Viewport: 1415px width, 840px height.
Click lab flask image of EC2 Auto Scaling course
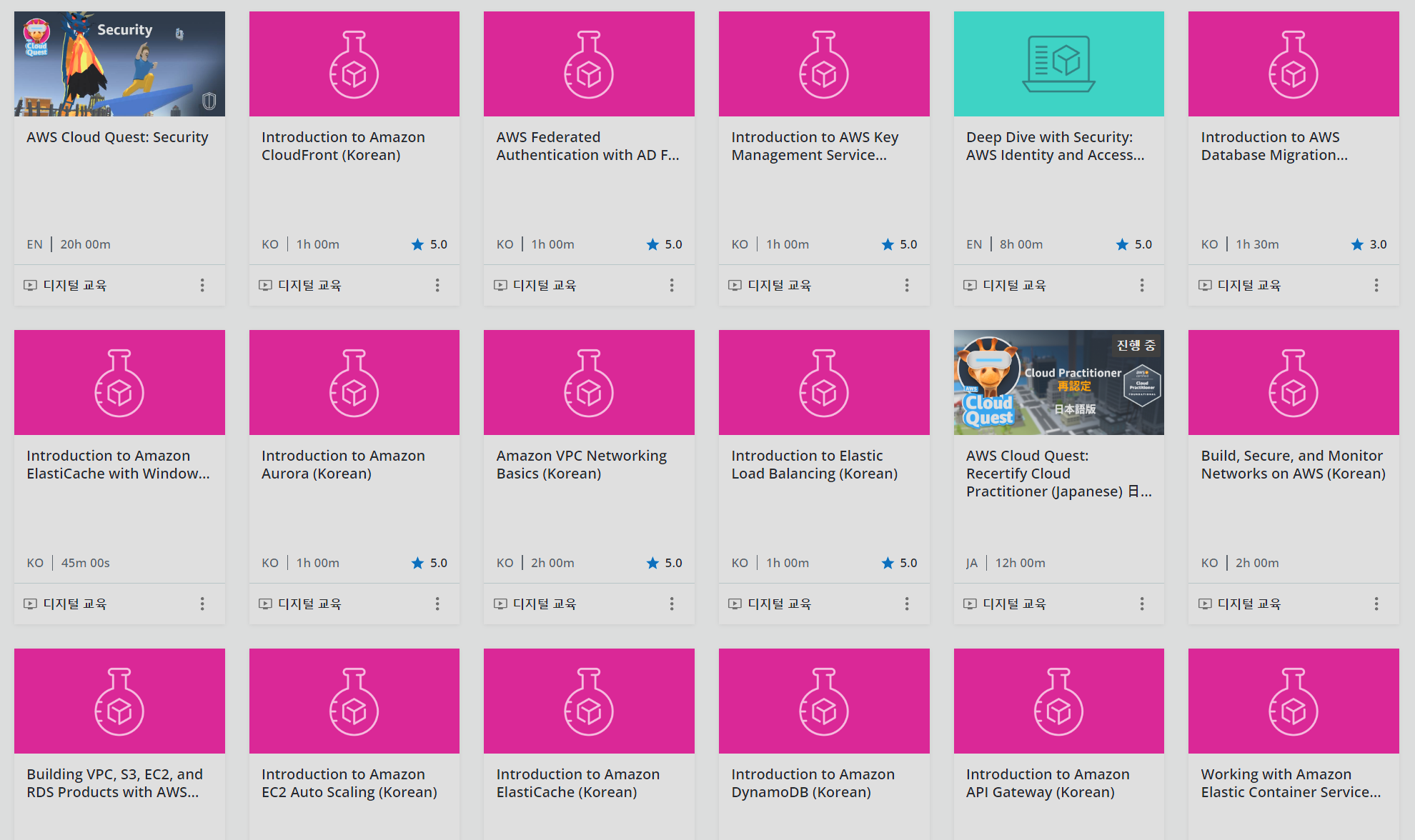pyautogui.click(x=354, y=701)
